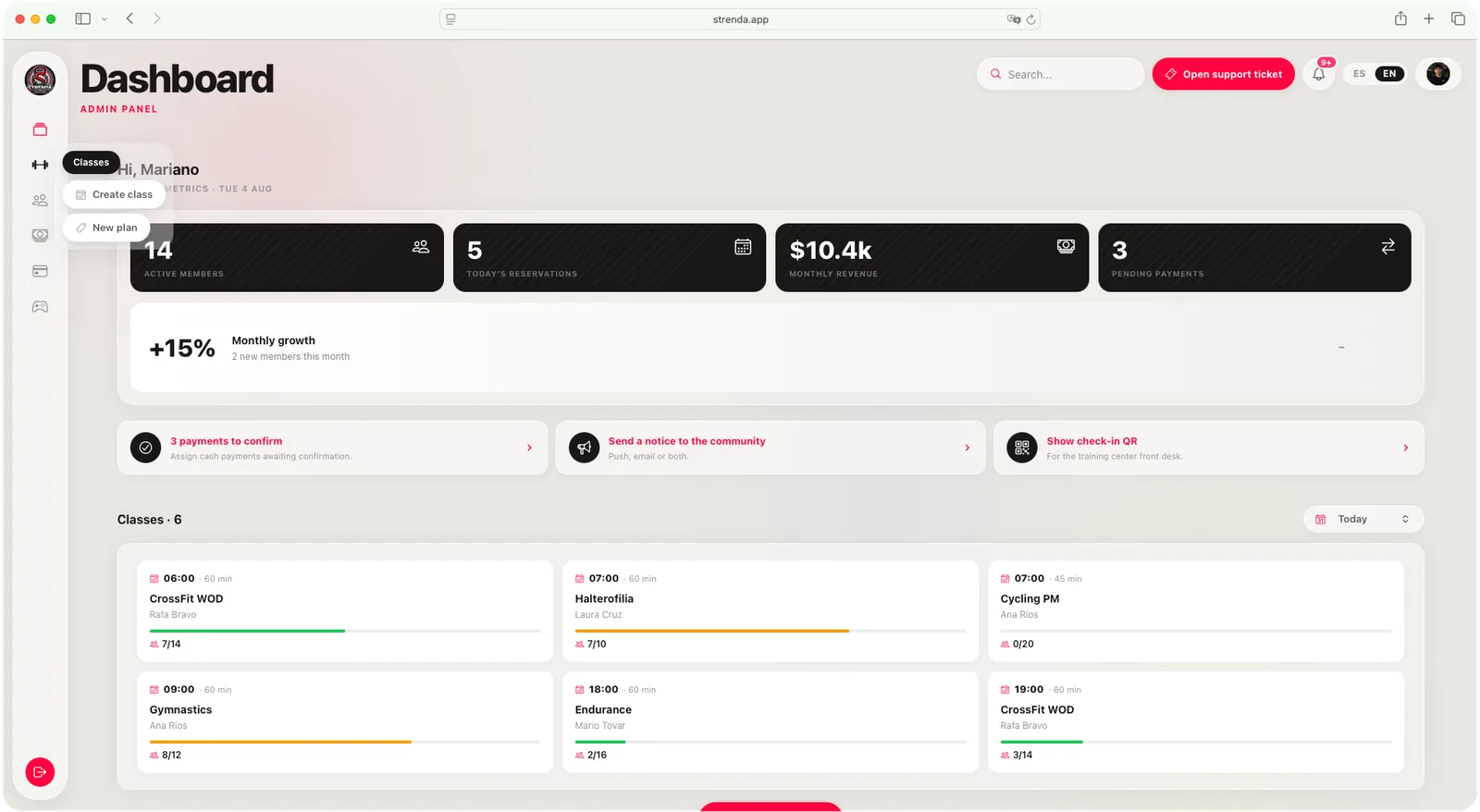
Task: Click the transfer arrows on Pending Payments card
Action: [1387, 246]
